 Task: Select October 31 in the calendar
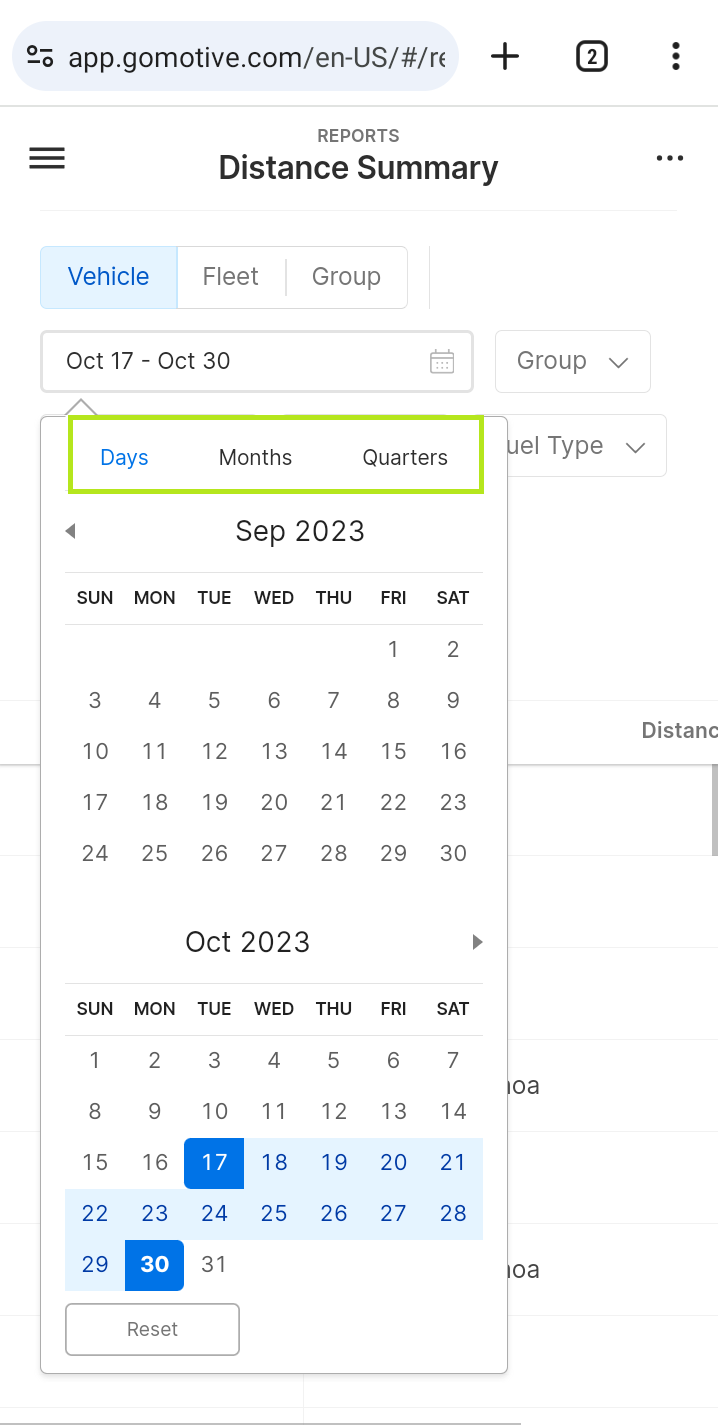click(214, 1264)
